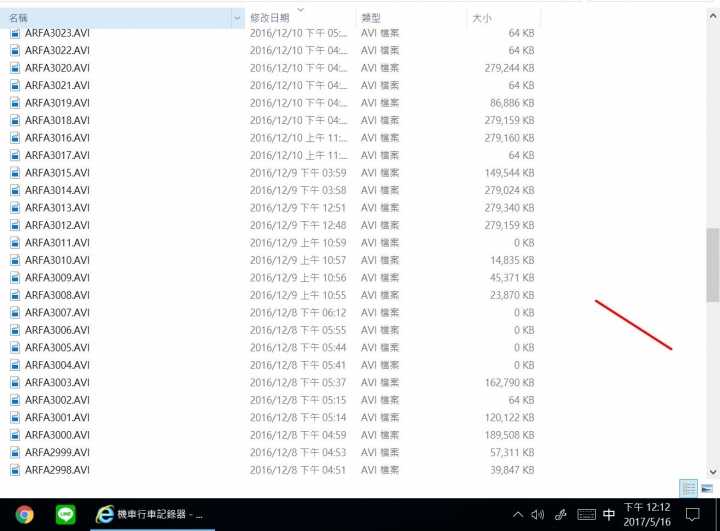Open the LINE app on the taskbar
Viewport: 720px width, 531px height.
[66, 514]
